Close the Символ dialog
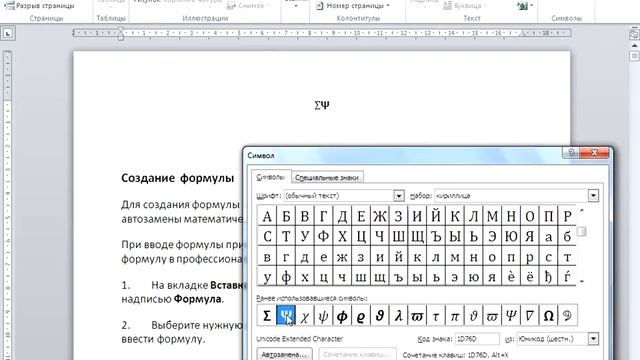The width and height of the screenshot is (640, 360). [594, 153]
